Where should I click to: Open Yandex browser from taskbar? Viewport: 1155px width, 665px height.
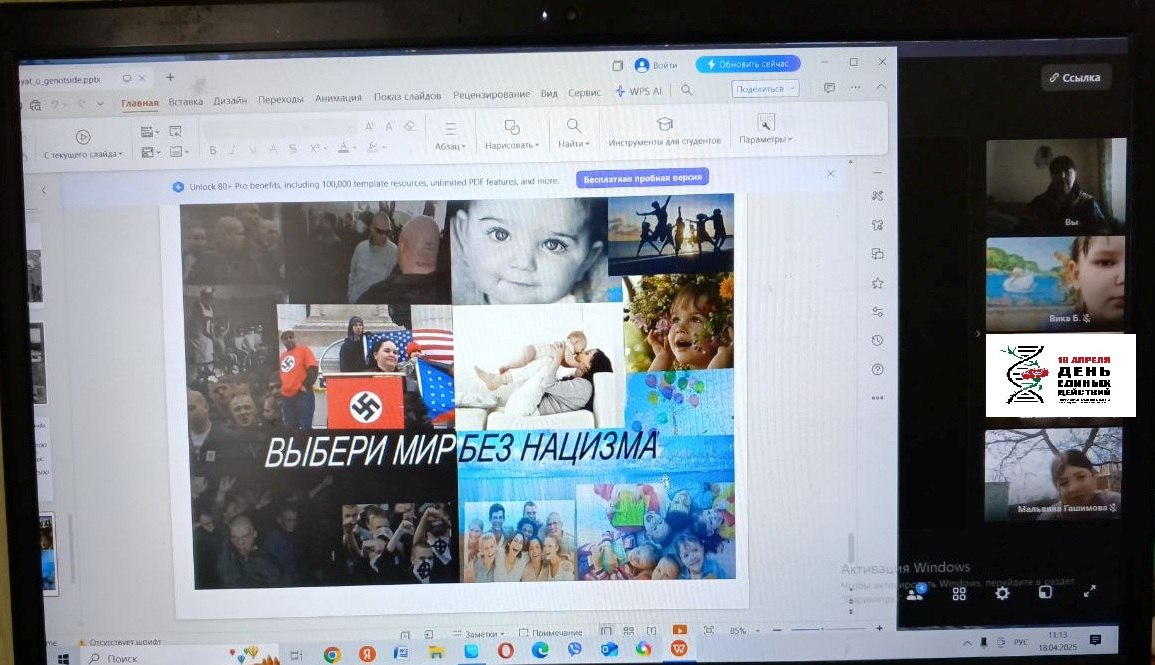[x=367, y=653]
